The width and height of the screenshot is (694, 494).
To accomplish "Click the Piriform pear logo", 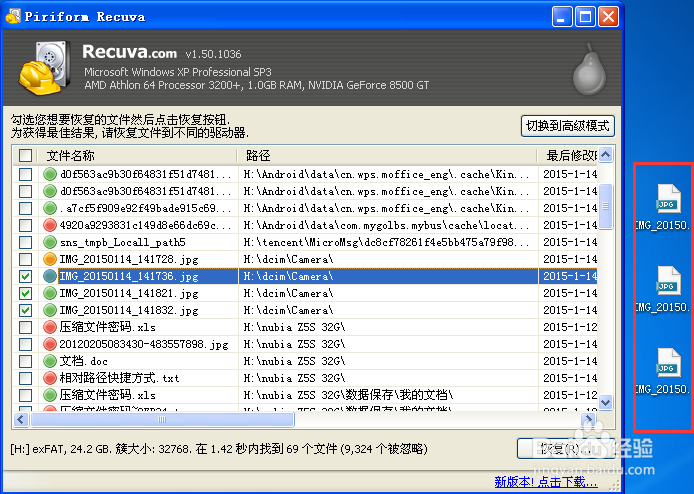I will (x=590, y=69).
